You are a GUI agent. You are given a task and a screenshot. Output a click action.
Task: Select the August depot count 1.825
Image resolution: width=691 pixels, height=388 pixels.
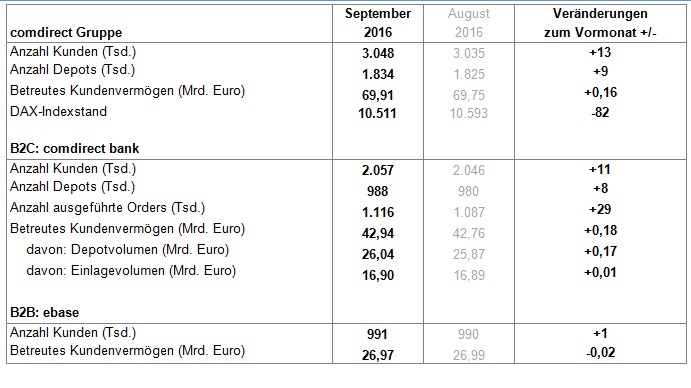coord(469,74)
